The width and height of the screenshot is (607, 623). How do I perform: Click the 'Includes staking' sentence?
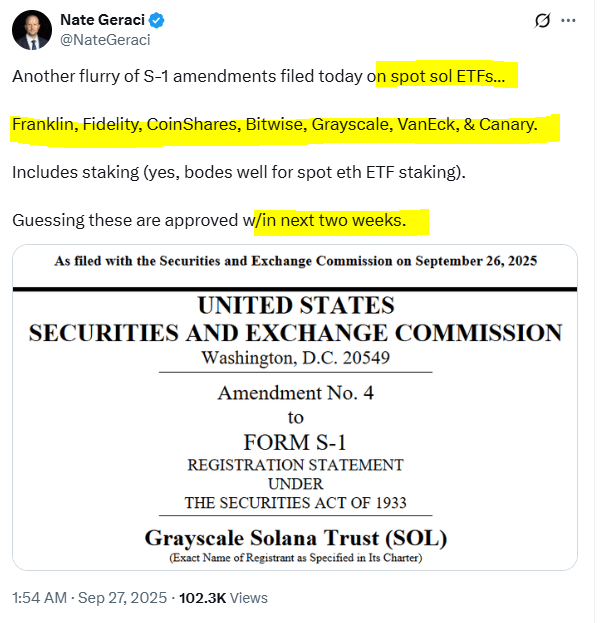click(239, 172)
